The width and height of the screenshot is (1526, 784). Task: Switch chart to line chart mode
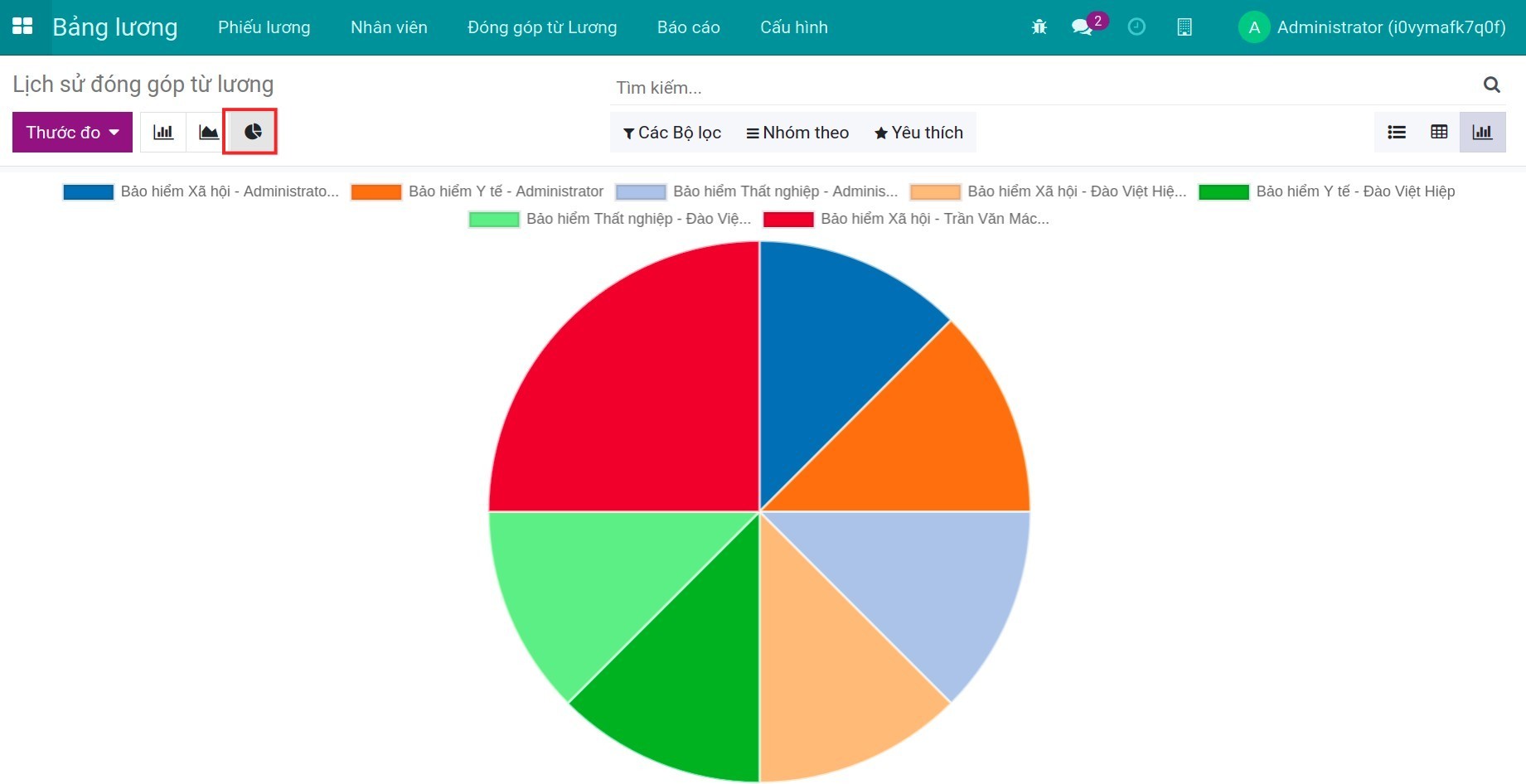(x=208, y=133)
